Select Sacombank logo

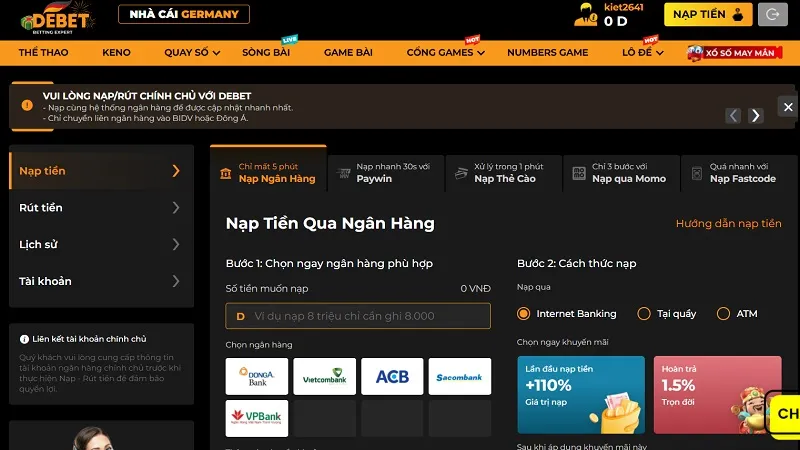pos(460,377)
